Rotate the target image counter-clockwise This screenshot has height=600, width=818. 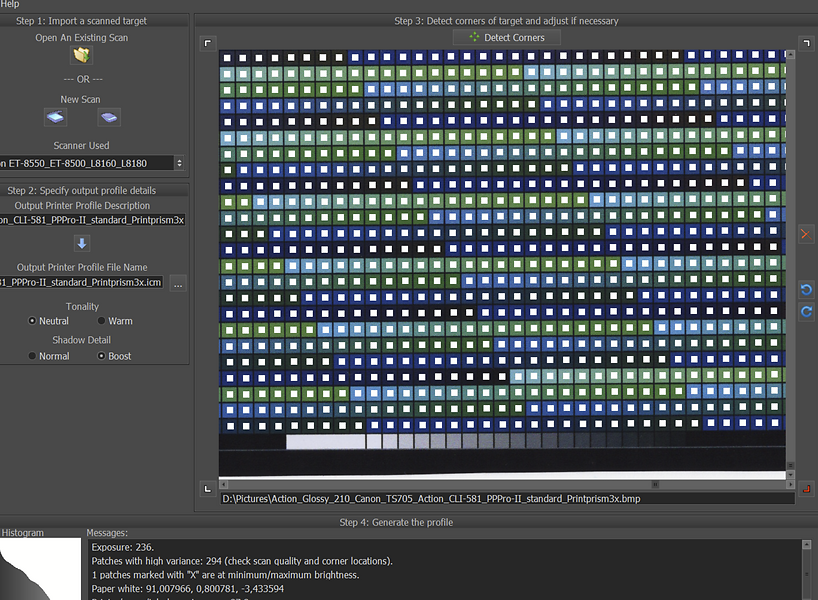coord(805,290)
